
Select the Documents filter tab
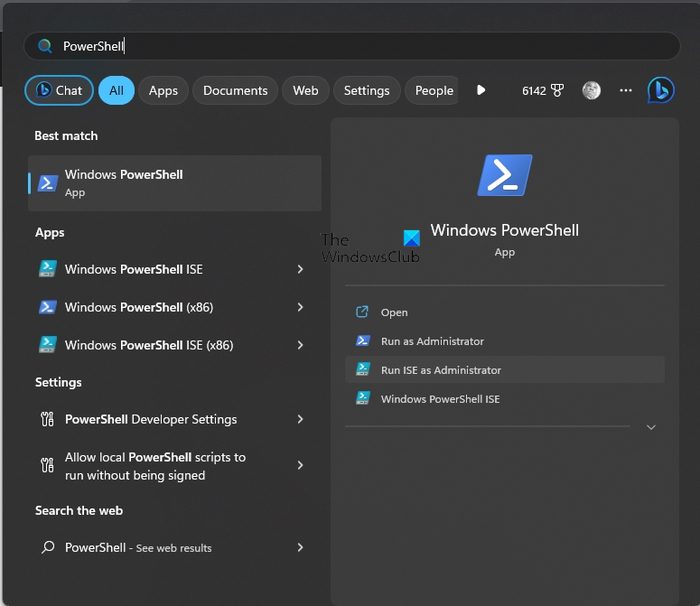pos(236,90)
